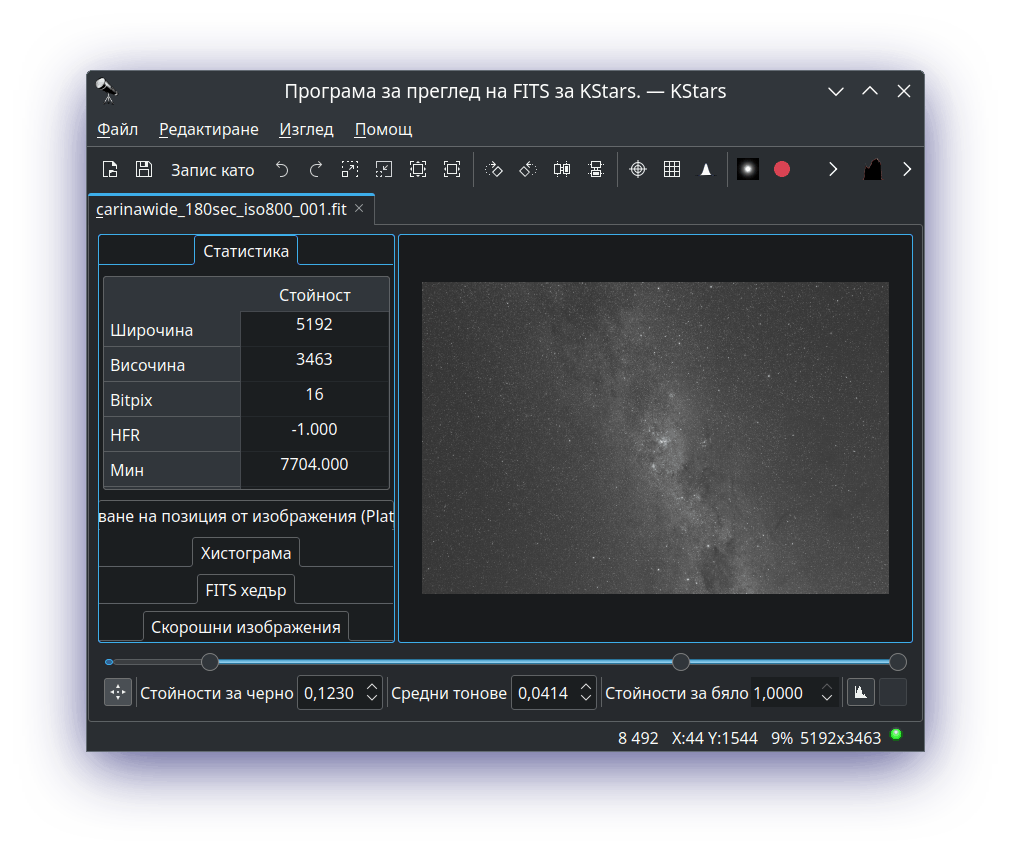The image size is (1011, 854).
Task: Open the histogram toolbar icon
Action: pos(873,170)
